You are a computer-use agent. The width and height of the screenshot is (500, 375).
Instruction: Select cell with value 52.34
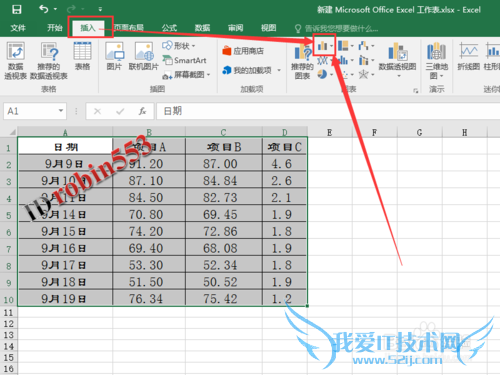[x=224, y=265]
